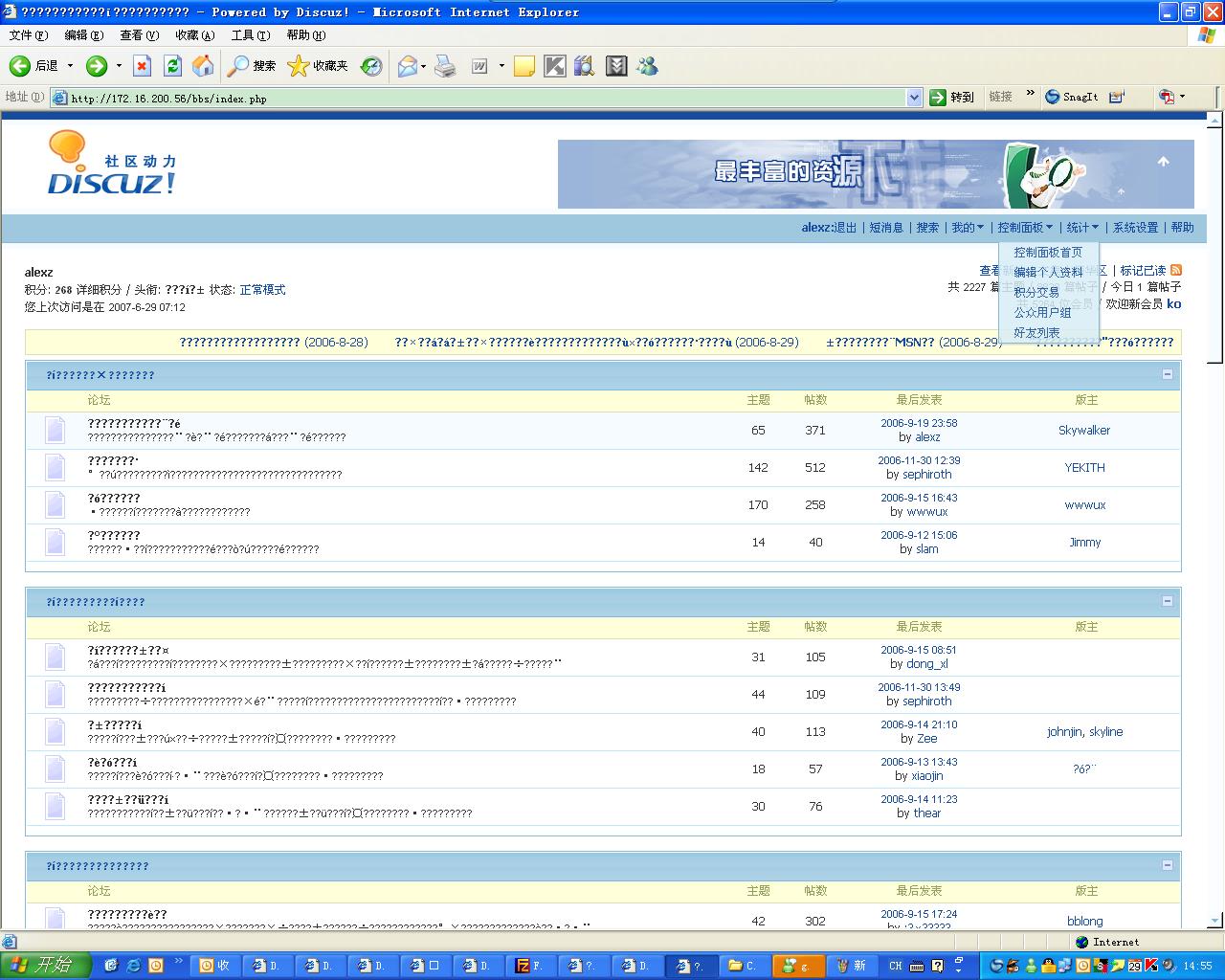Open the 收藏(A) menu
The width and height of the screenshot is (1225, 980).
click(x=195, y=35)
